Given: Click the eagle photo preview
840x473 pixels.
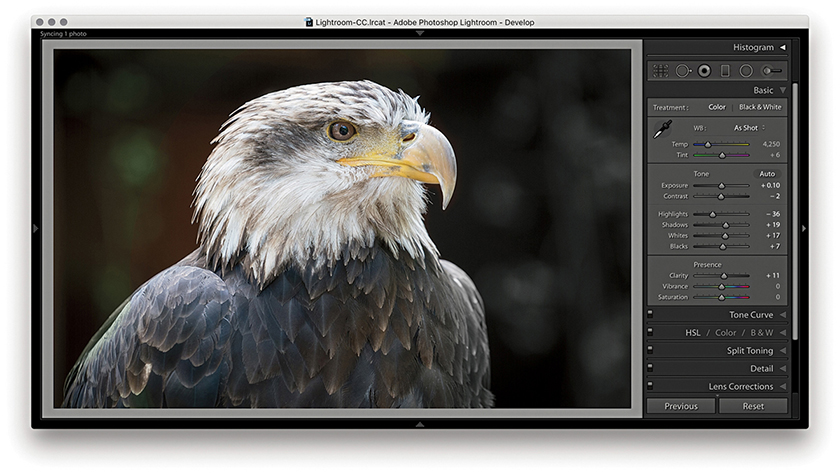Looking at the screenshot, I should (x=342, y=229).
